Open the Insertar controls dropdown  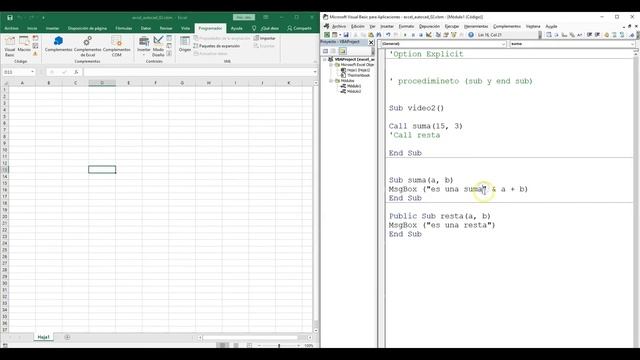click(144, 47)
